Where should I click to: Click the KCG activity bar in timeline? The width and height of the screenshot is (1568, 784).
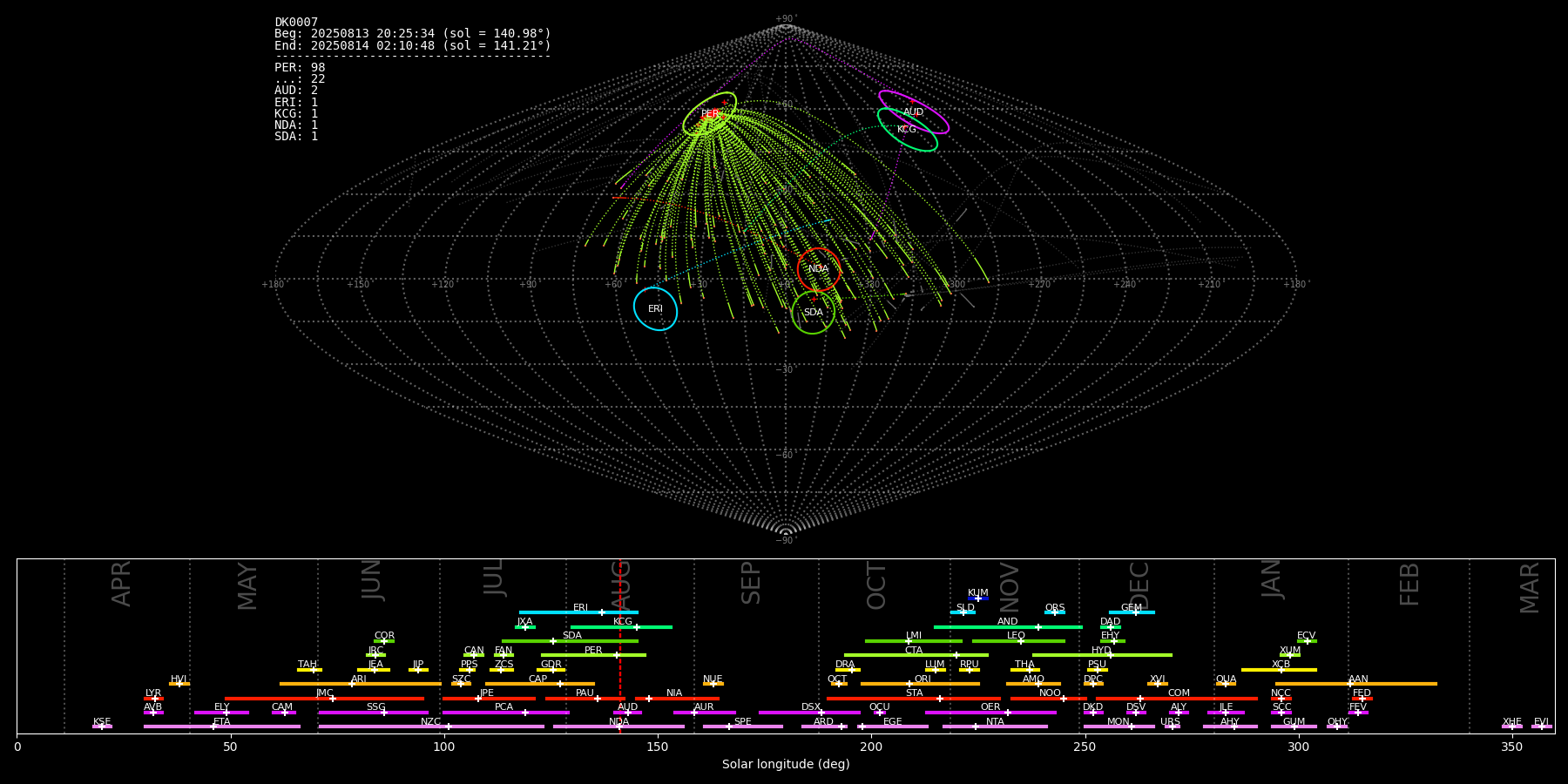click(621, 626)
